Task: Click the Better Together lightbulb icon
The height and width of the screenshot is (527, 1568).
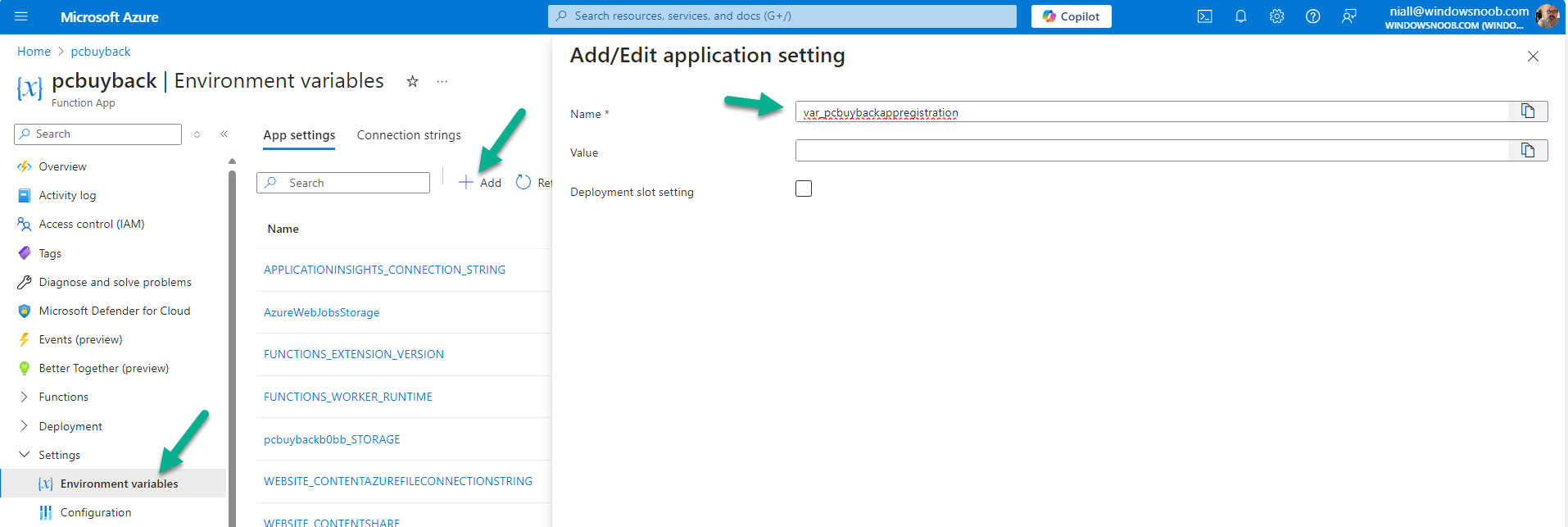Action: point(25,368)
